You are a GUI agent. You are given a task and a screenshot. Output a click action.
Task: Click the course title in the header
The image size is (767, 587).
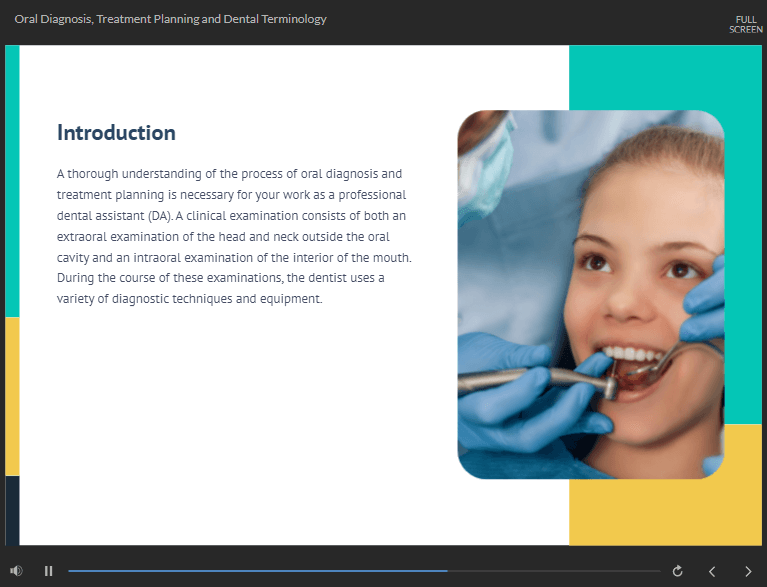click(170, 20)
